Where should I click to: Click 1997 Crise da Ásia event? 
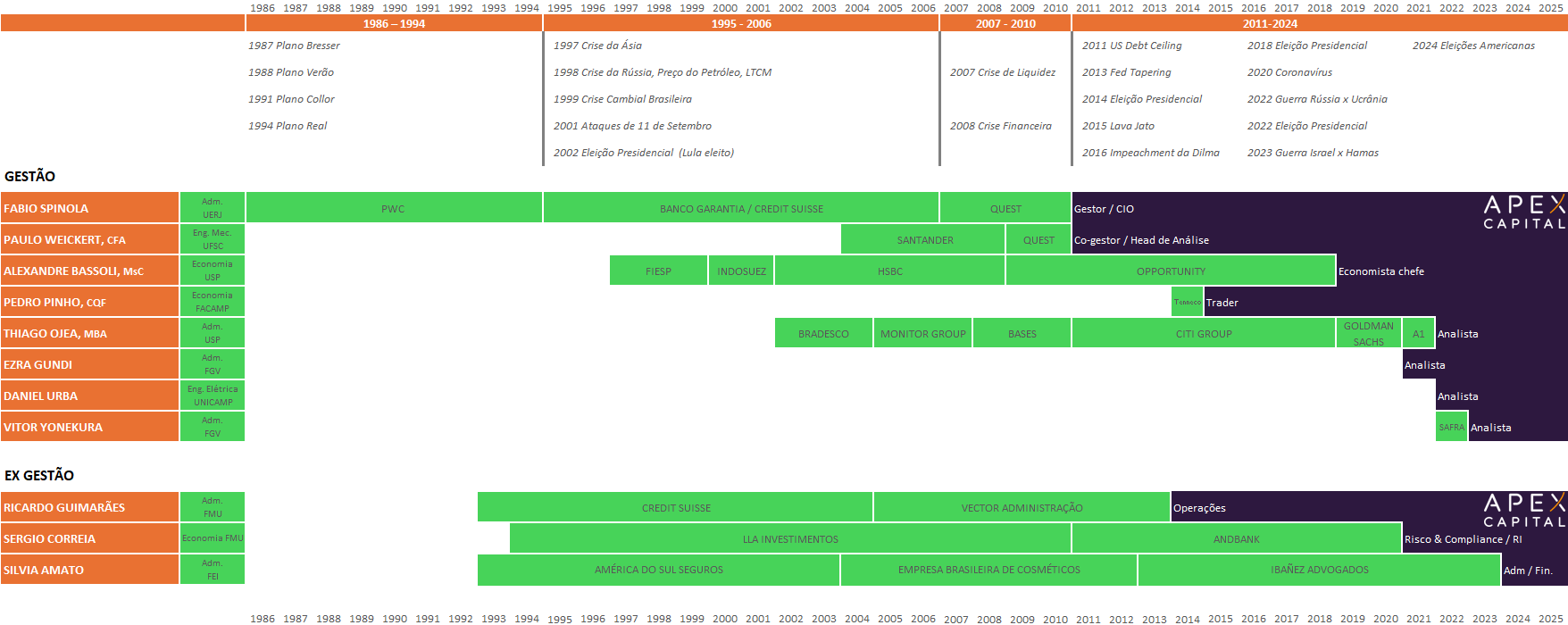coord(597,46)
